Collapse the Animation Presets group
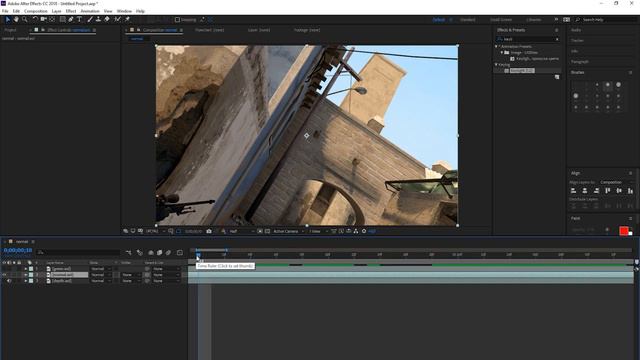The height and width of the screenshot is (360, 640). click(496, 47)
